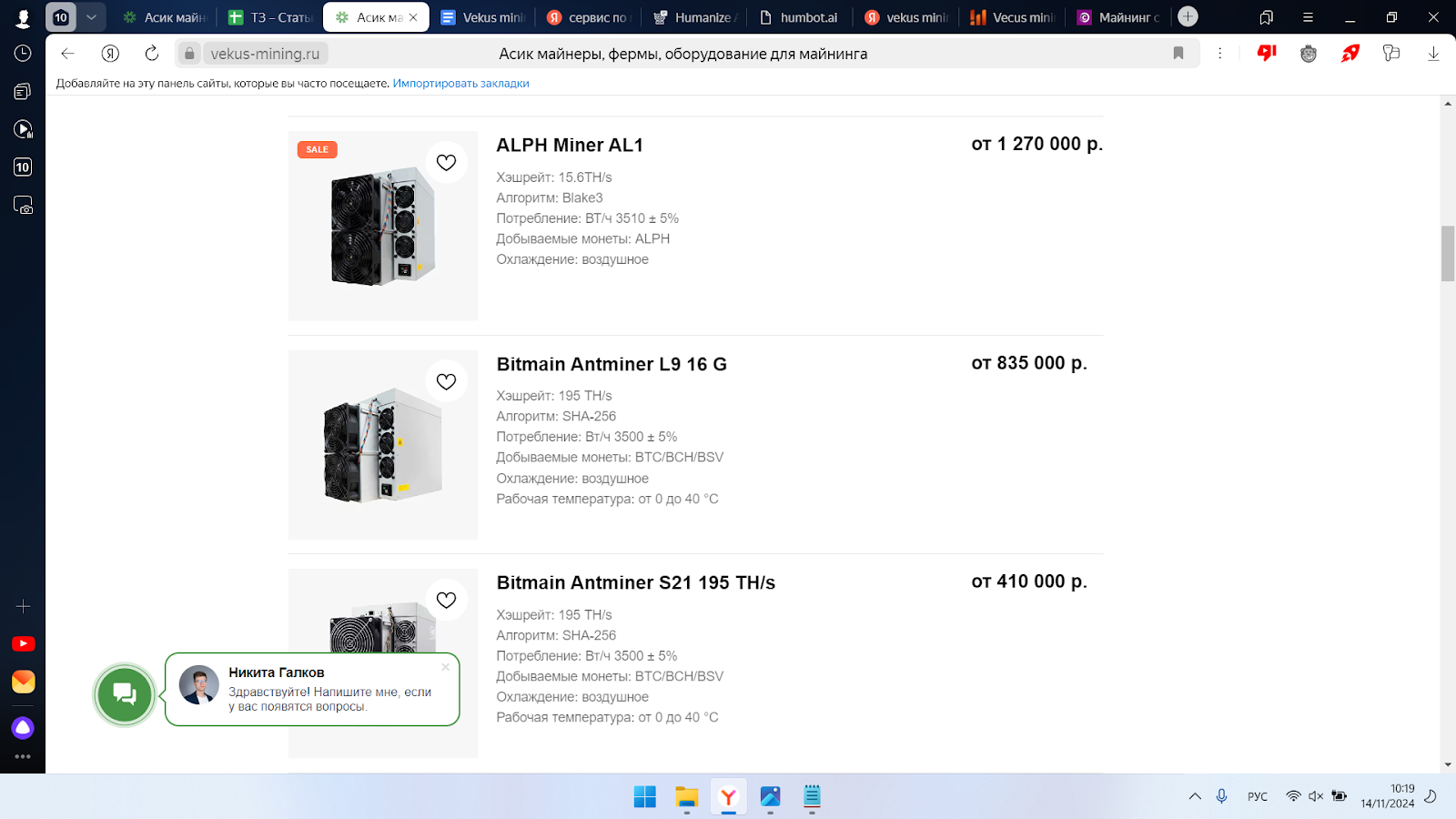Switch input language РУС in taskbar
Viewport: 1456px width, 819px height.
[1258, 796]
